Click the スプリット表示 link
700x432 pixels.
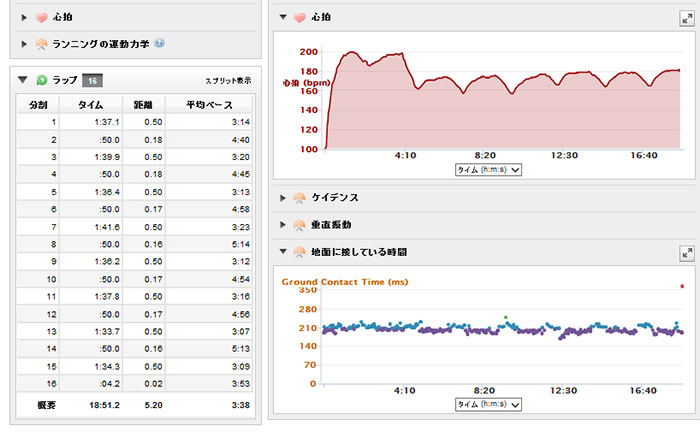(x=228, y=81)
